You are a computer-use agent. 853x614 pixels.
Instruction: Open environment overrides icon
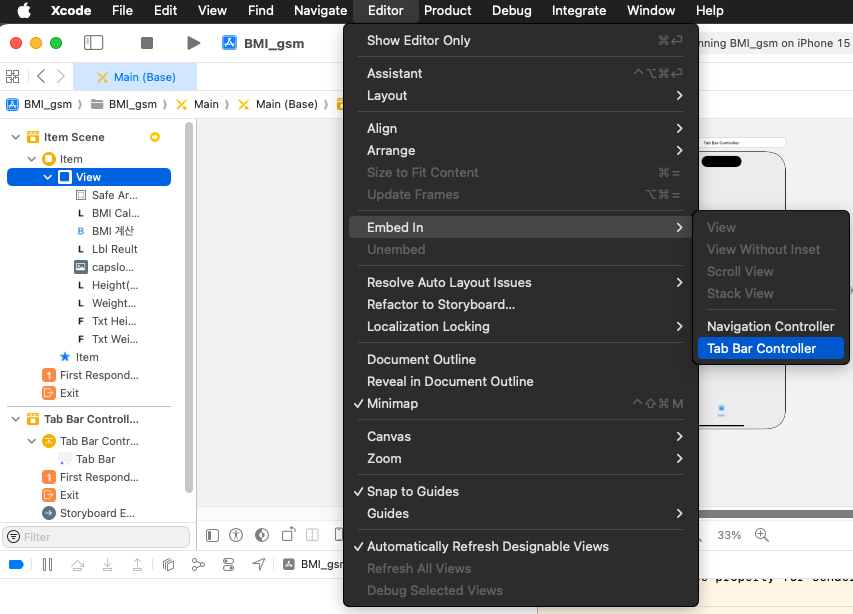228,565
